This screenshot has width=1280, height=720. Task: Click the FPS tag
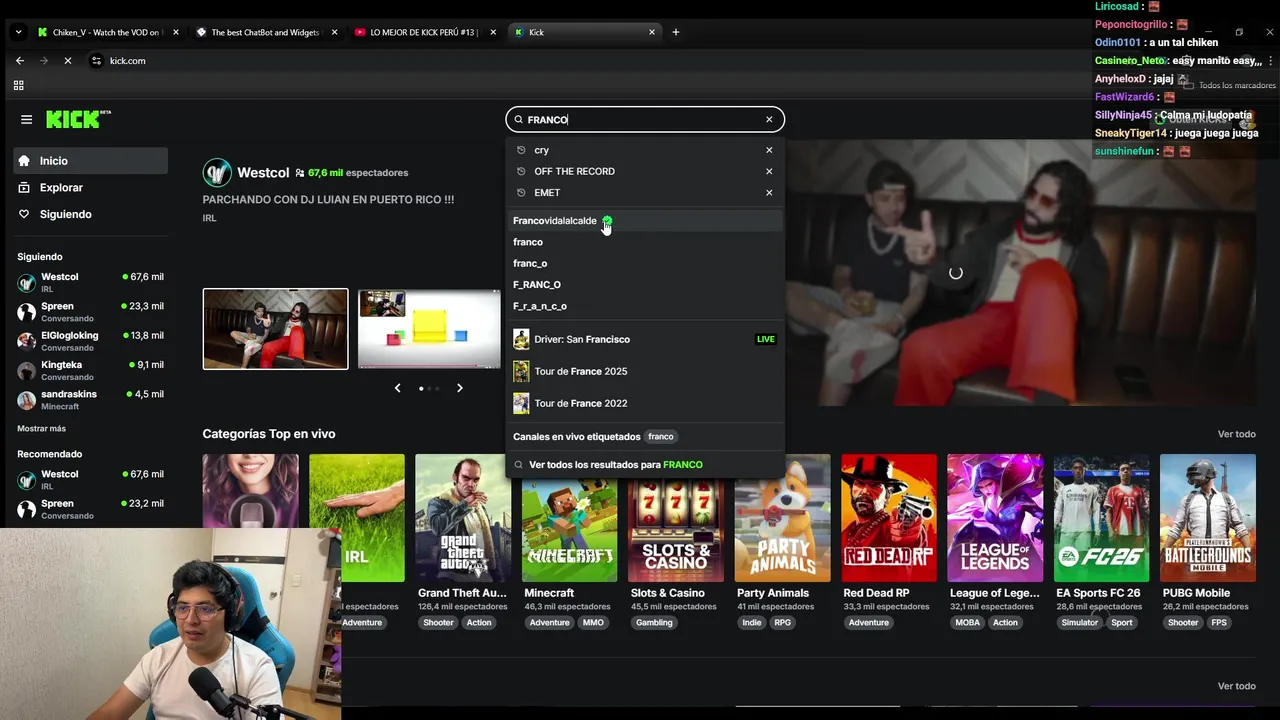[1219, 623]
